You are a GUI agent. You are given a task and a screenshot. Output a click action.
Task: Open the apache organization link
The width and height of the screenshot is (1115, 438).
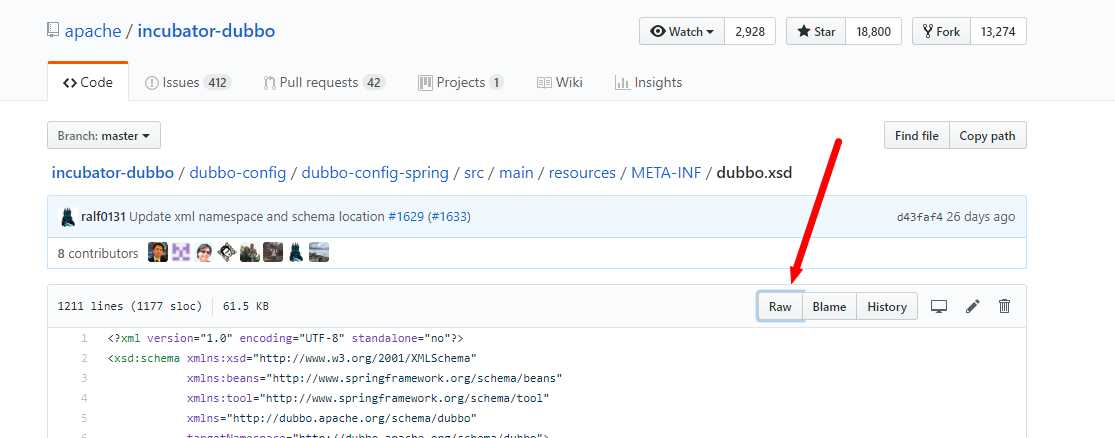click(92, 31)
